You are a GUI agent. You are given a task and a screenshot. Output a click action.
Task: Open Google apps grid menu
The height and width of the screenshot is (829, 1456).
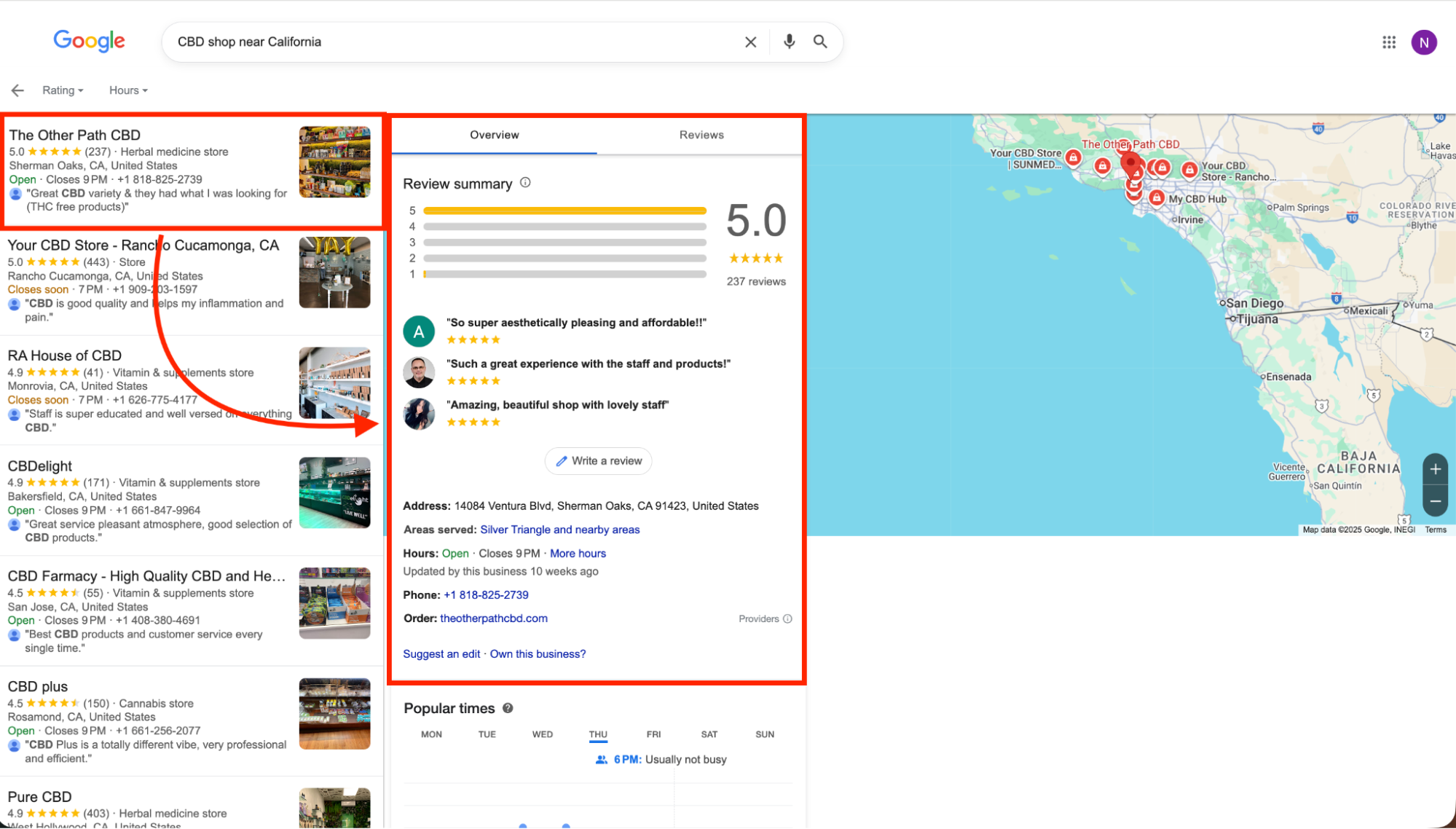pyautogui.click(x=1388, y=42)
